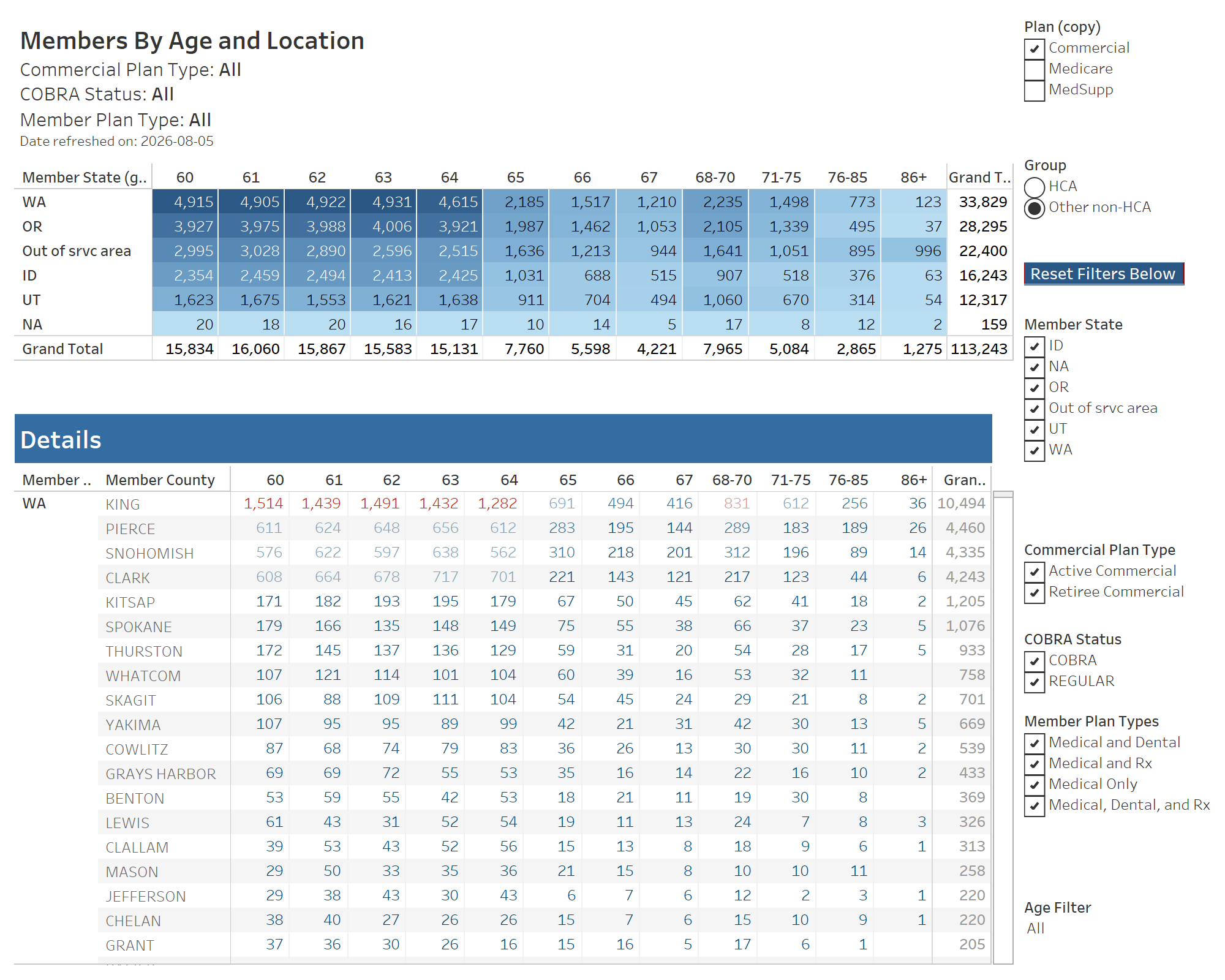Image resolution: width=1225 pixels, height=980 pixels.
Task: Enable the MedSupp plan checkbox
Action: pos(1035,90)
